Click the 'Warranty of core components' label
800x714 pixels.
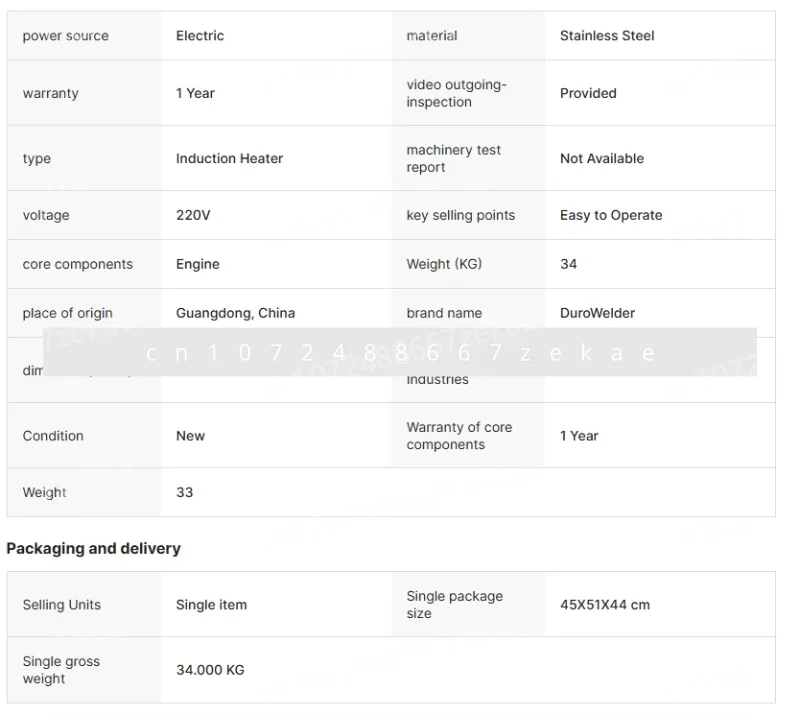click(x=459, y=436)
